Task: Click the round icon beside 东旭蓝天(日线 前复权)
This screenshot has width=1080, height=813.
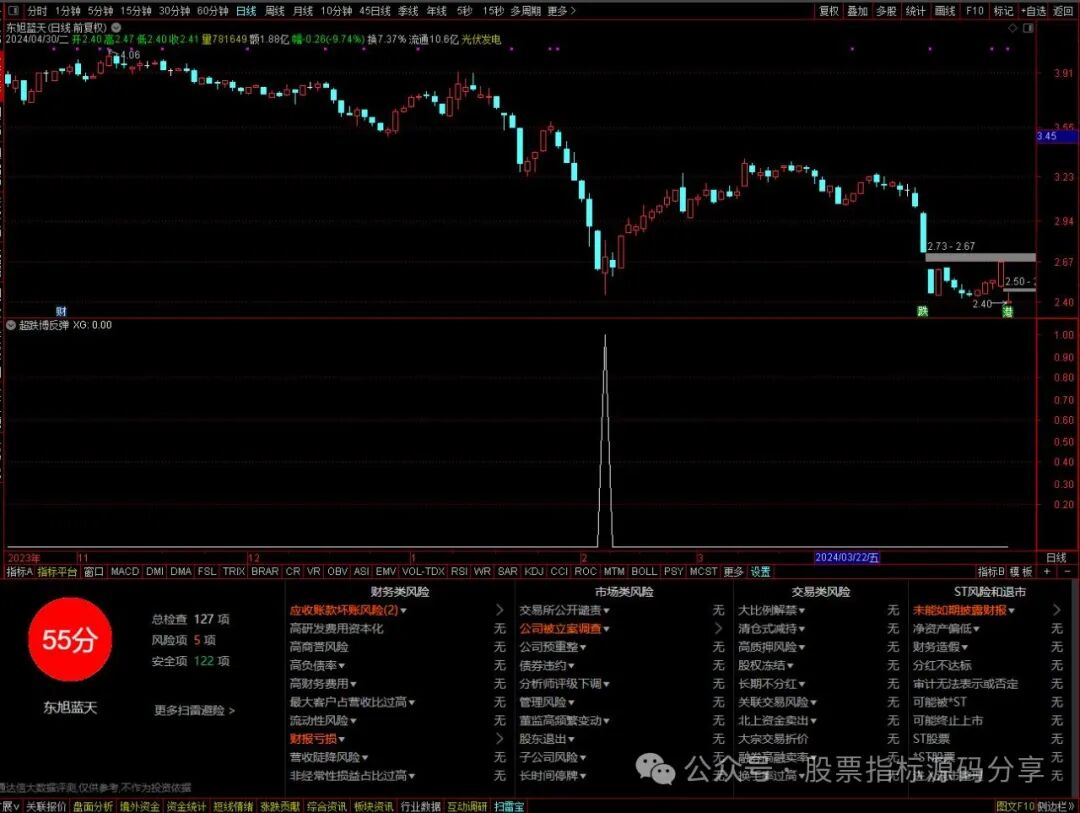Action: point(116,28)
